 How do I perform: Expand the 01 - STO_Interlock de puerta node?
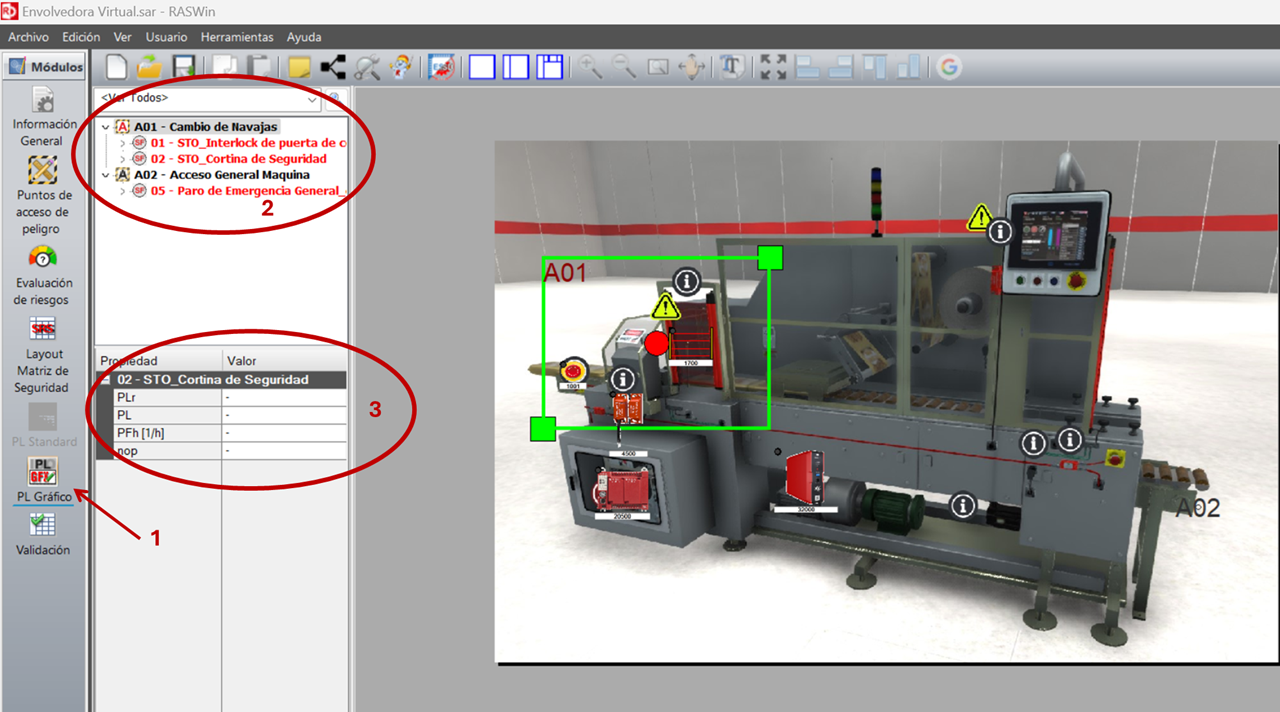coord(123,143)
